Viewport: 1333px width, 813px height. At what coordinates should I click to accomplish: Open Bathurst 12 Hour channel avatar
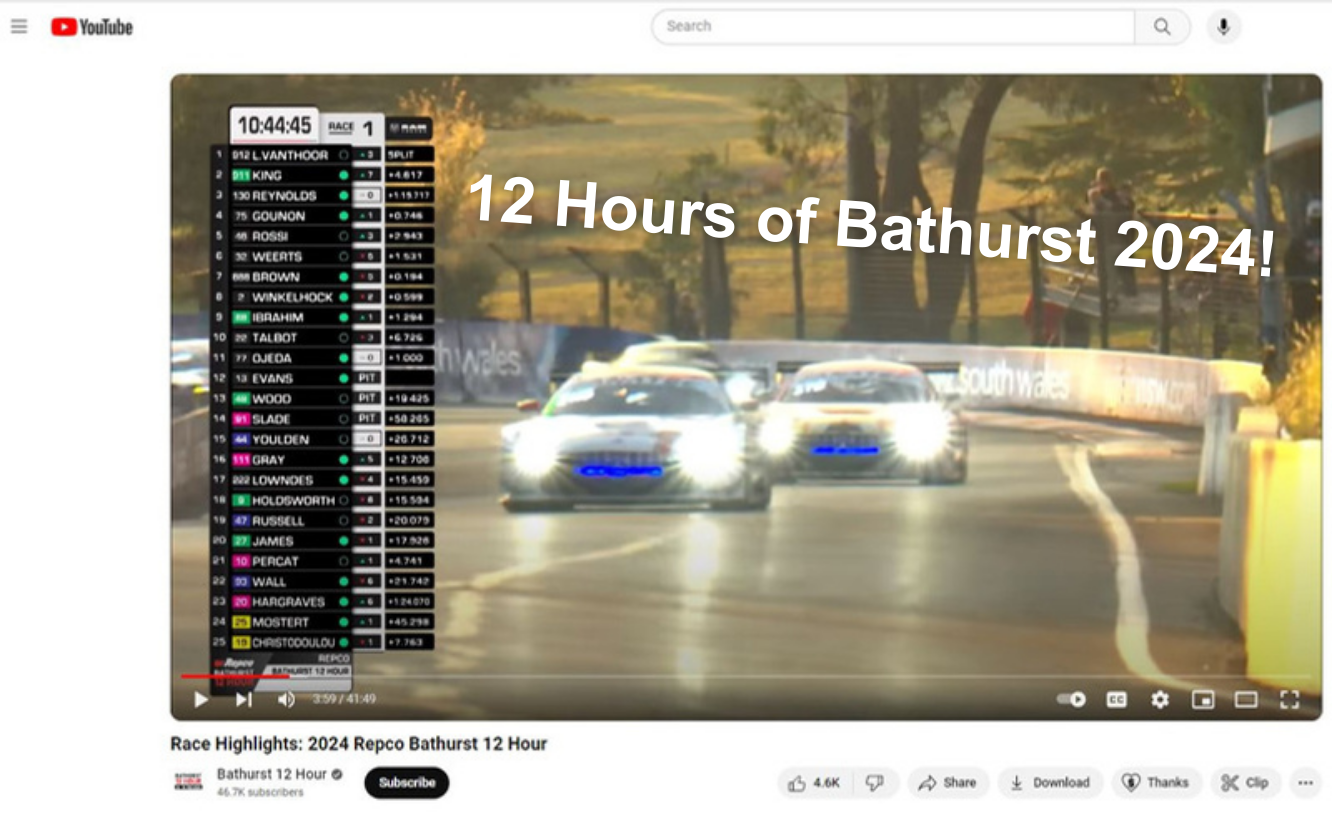coord(188,782)
